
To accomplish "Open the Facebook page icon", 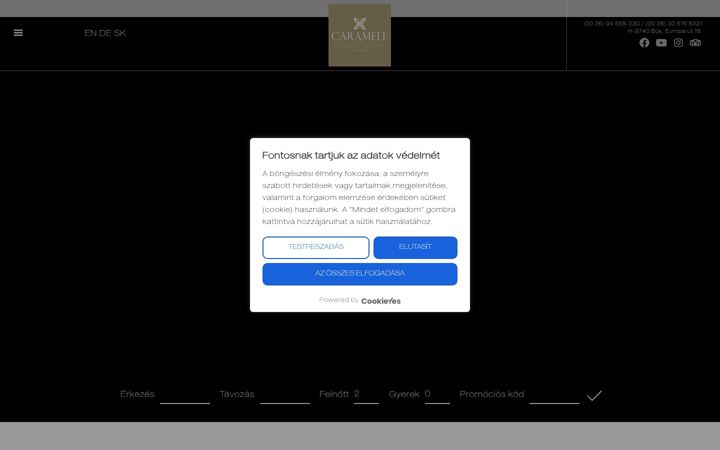I will [644, 43].
